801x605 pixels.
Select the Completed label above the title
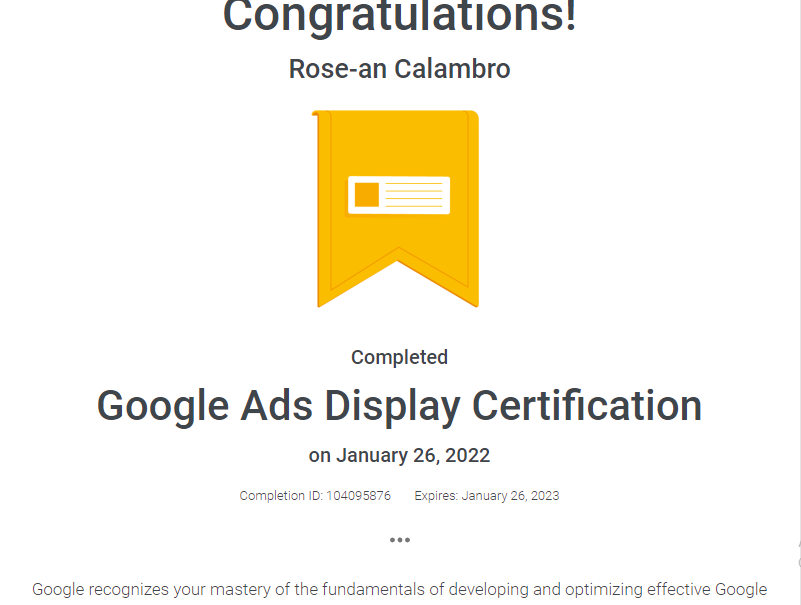pos(398,356)
